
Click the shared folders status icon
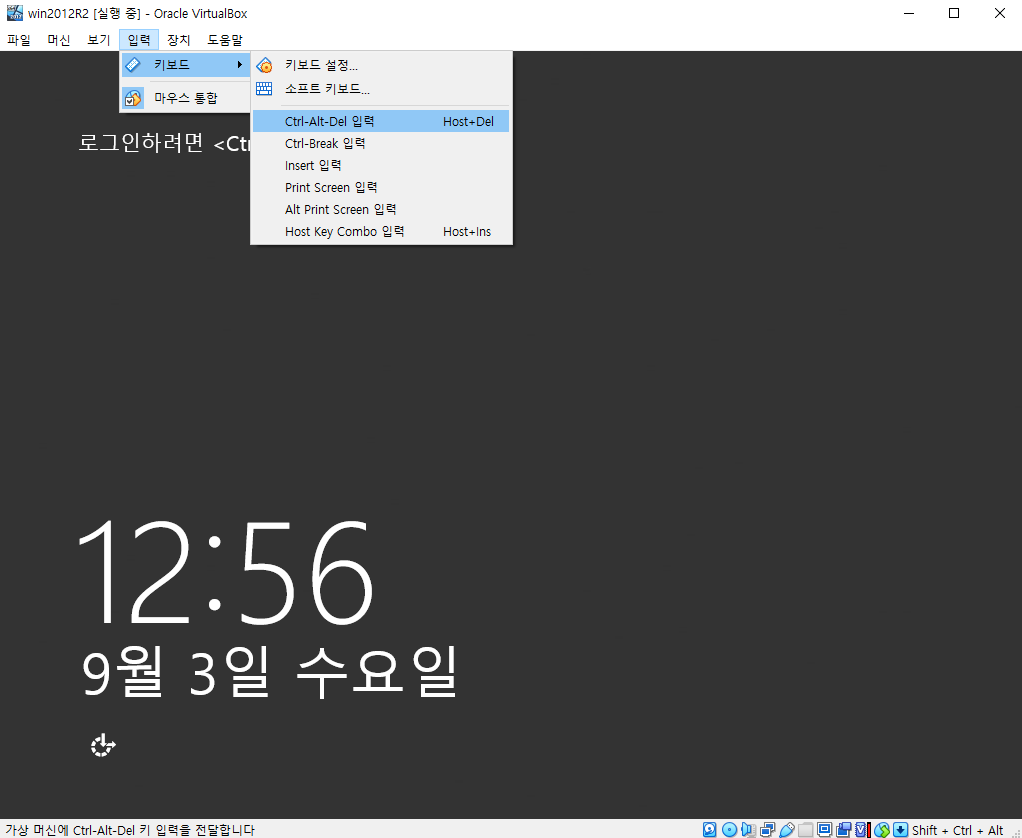[805, 829]
